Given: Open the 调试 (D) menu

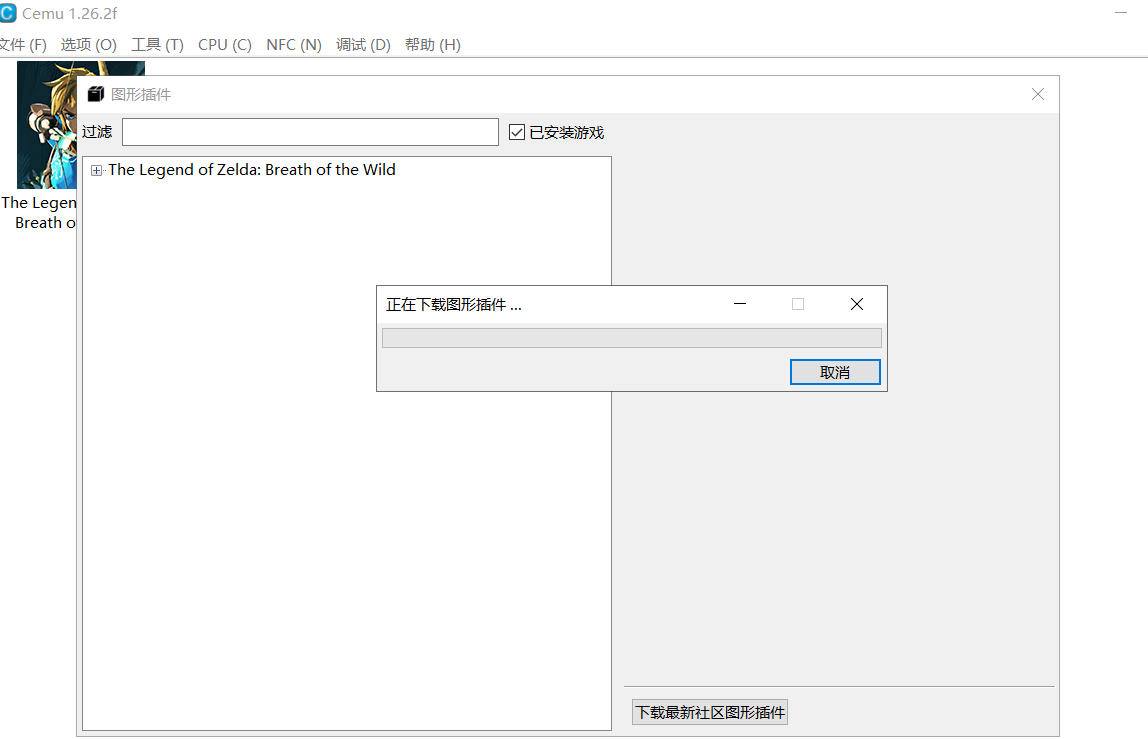Looking at the screenshot, I should click(x=363, y=45).
